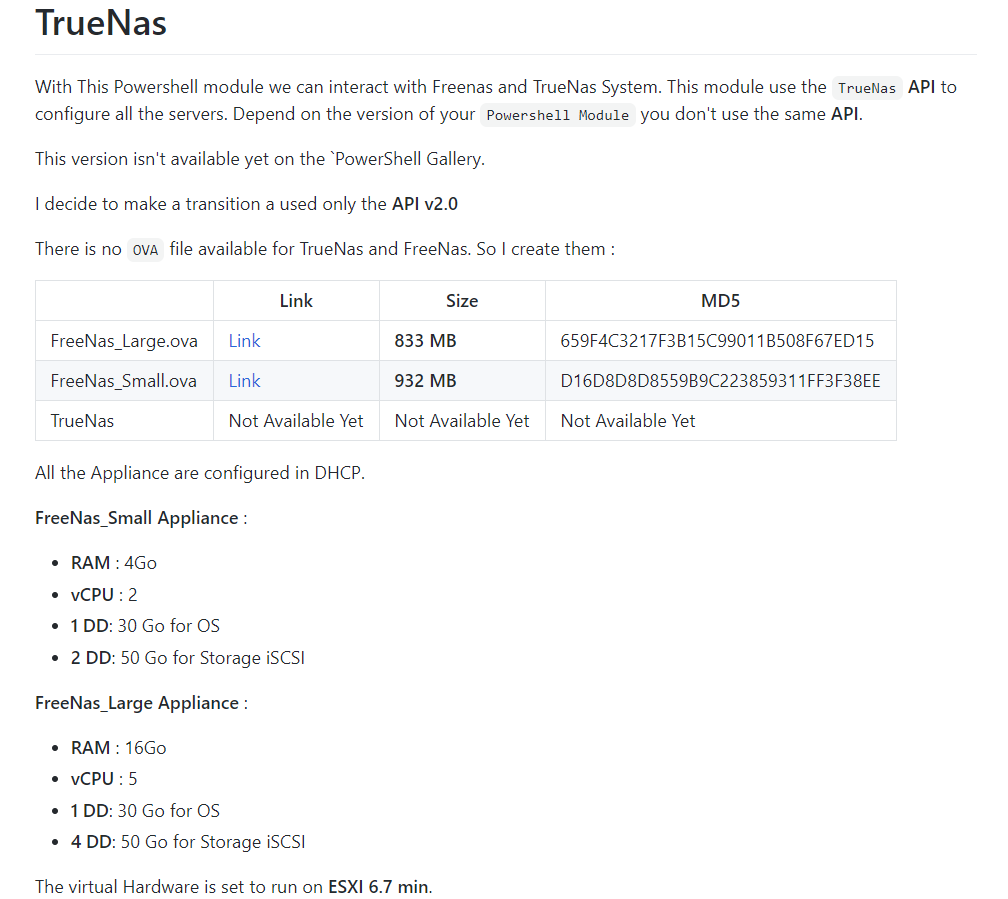This screenshot has height=899, width=1008.
Task: Click 'All the Appliance are configured in DHCP'
Action: (x=200, y=473)
